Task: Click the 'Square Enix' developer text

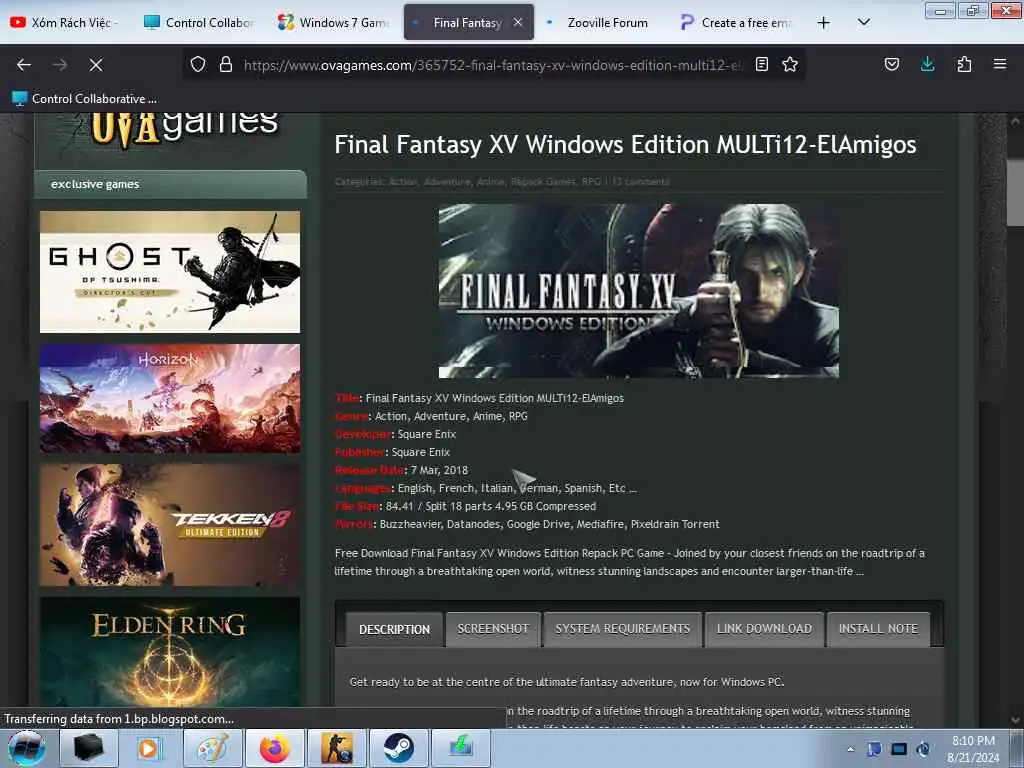Action: [427, 434]
